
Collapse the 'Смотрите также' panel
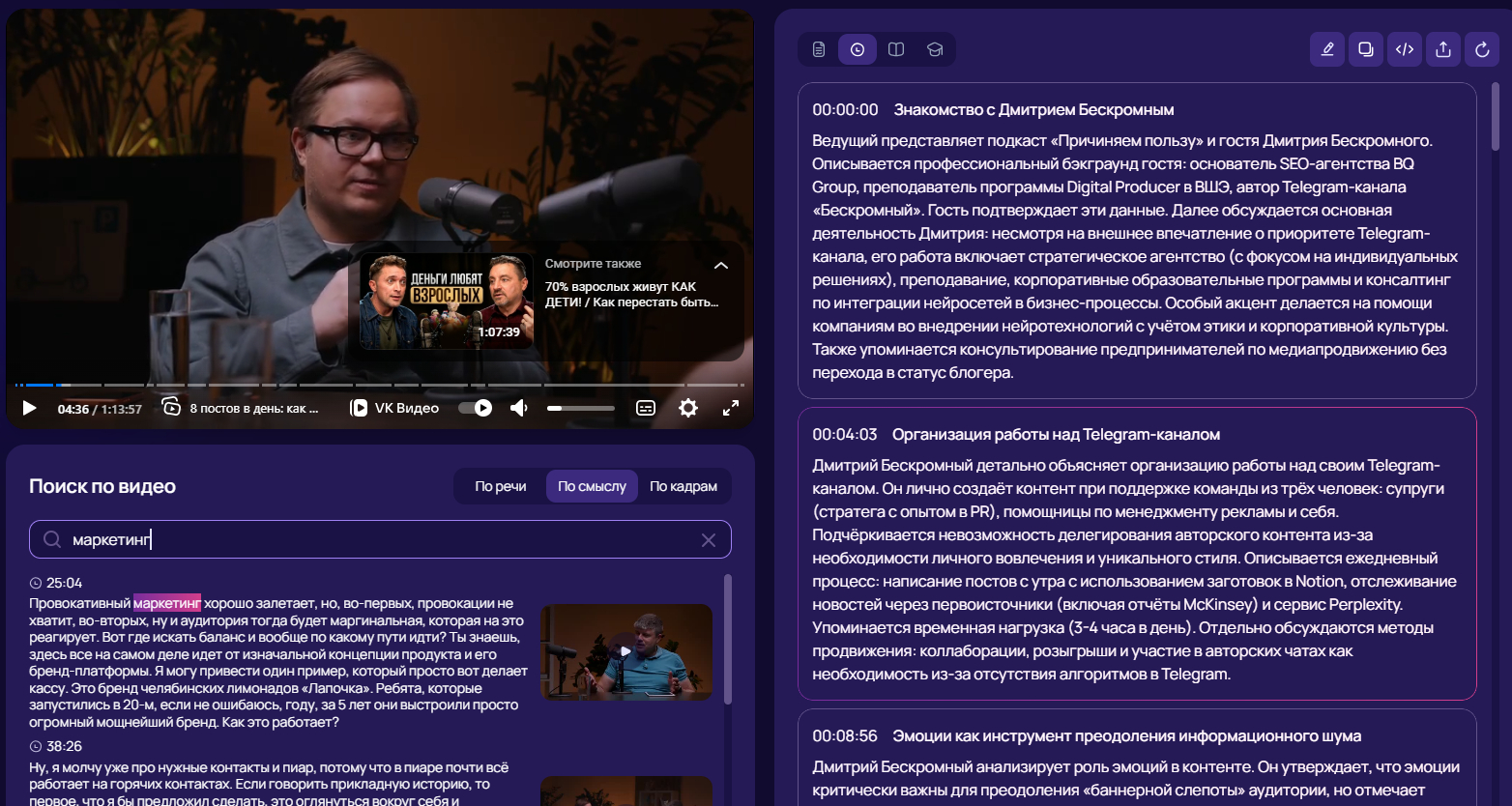pos(721,265)
